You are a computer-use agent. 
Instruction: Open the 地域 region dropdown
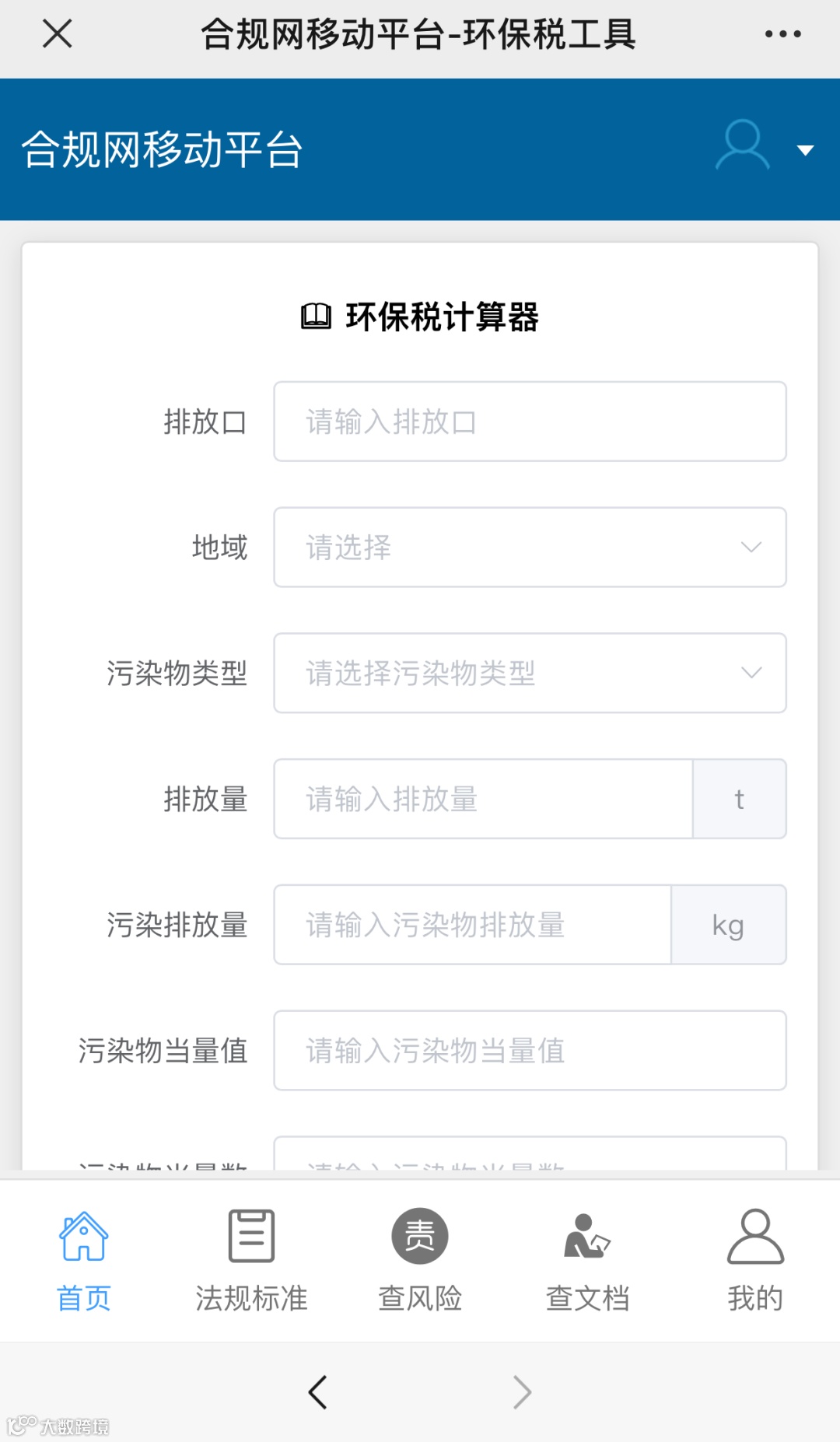coord(529,548)
